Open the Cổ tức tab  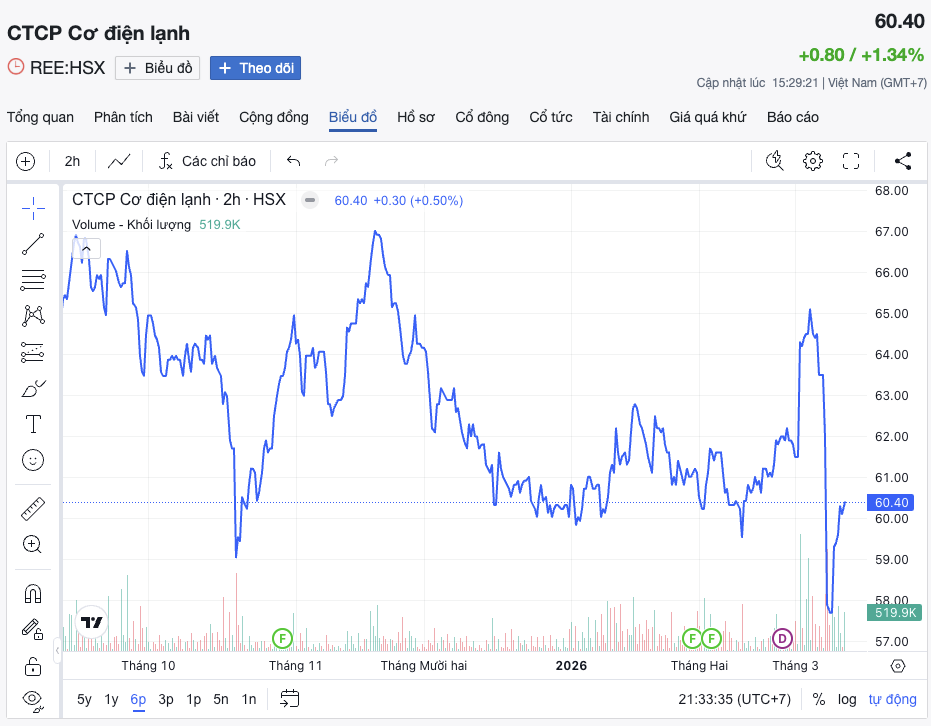(550, 117)
